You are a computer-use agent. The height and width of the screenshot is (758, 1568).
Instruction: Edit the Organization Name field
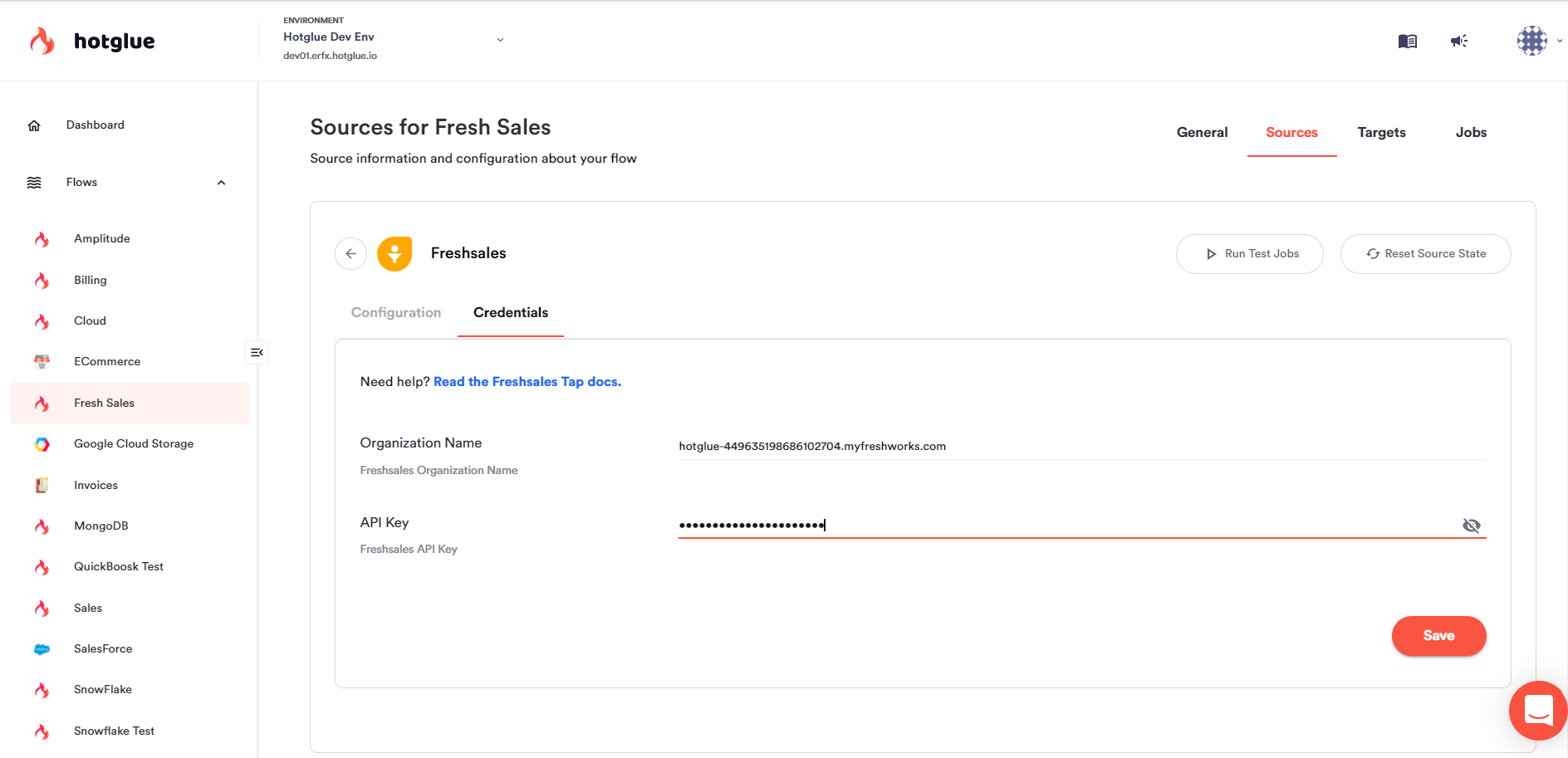(1080, 447)
